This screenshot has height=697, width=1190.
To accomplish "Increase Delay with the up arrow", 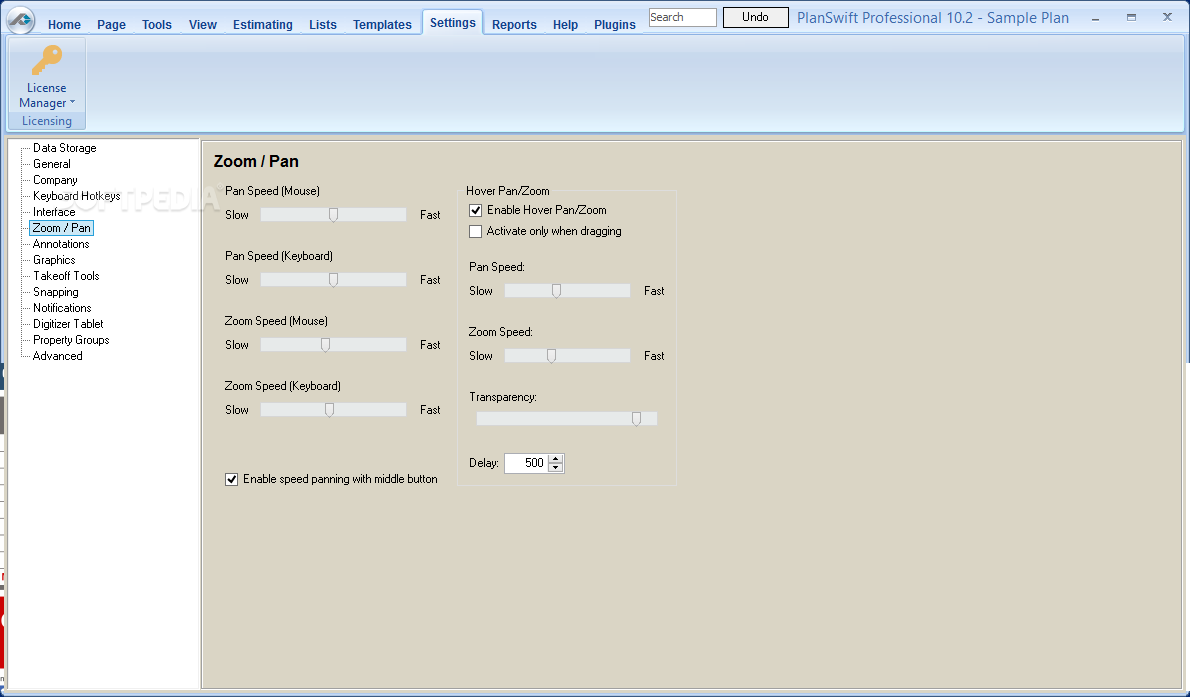I will [556, 459].
